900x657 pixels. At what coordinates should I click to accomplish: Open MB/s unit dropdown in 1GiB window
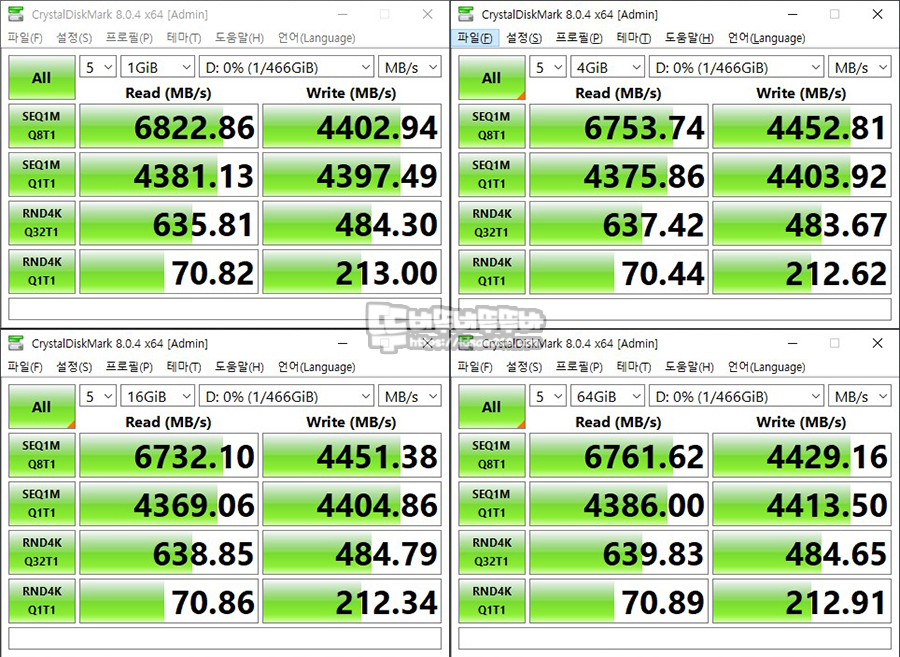click(x=410, y=67)
